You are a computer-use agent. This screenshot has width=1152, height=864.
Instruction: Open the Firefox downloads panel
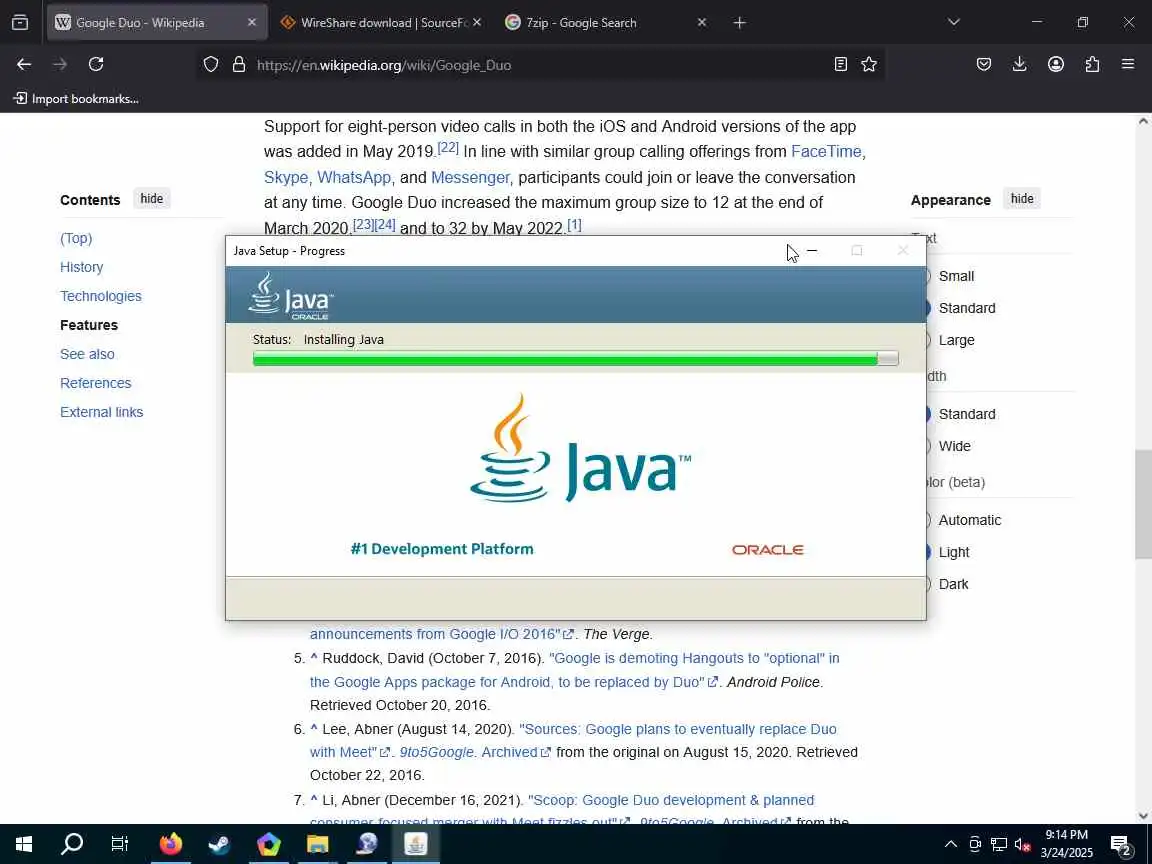coord(1020,65)
